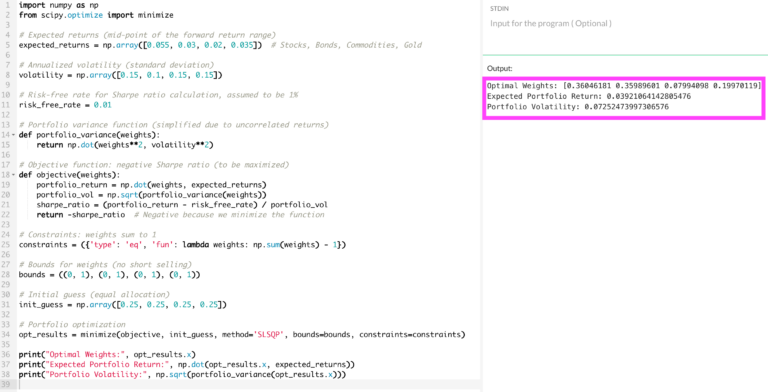Collapse the objective function fold arrow
The width and height of the screenshot is (768, 392).
coord(14,175)
